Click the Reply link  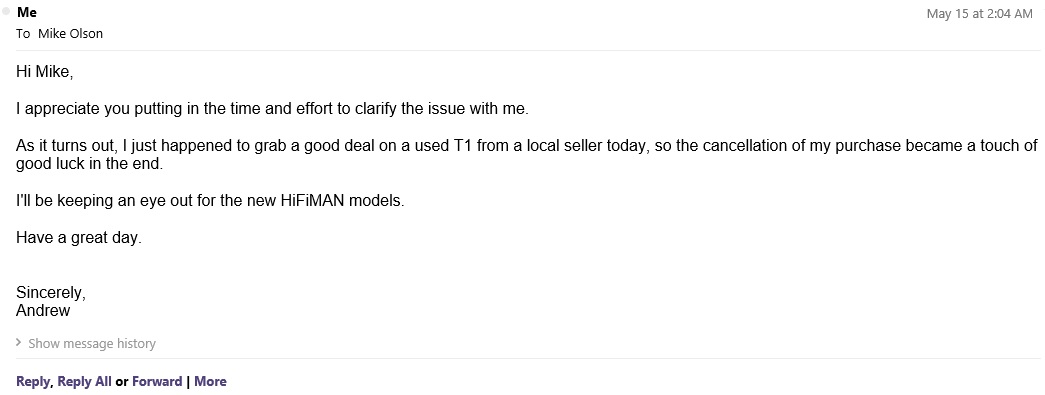pos(33,382)
